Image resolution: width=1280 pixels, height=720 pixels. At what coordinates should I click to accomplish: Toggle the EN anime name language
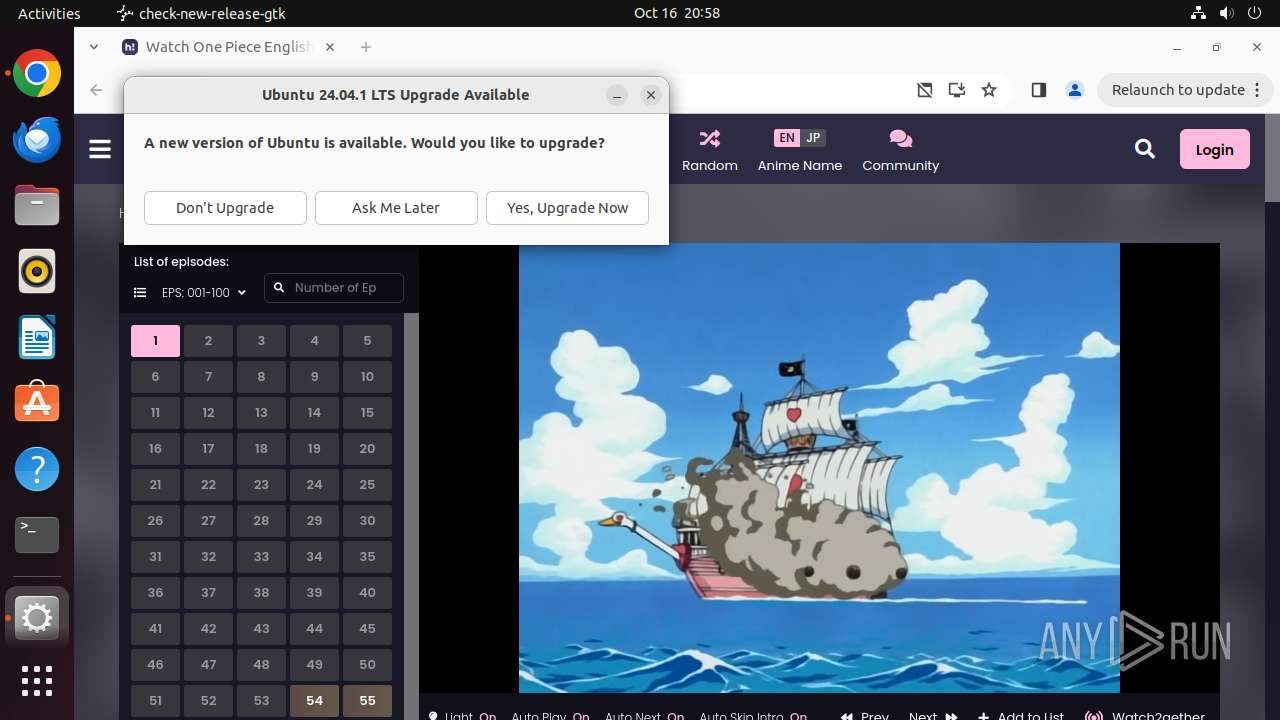[787, 138]
